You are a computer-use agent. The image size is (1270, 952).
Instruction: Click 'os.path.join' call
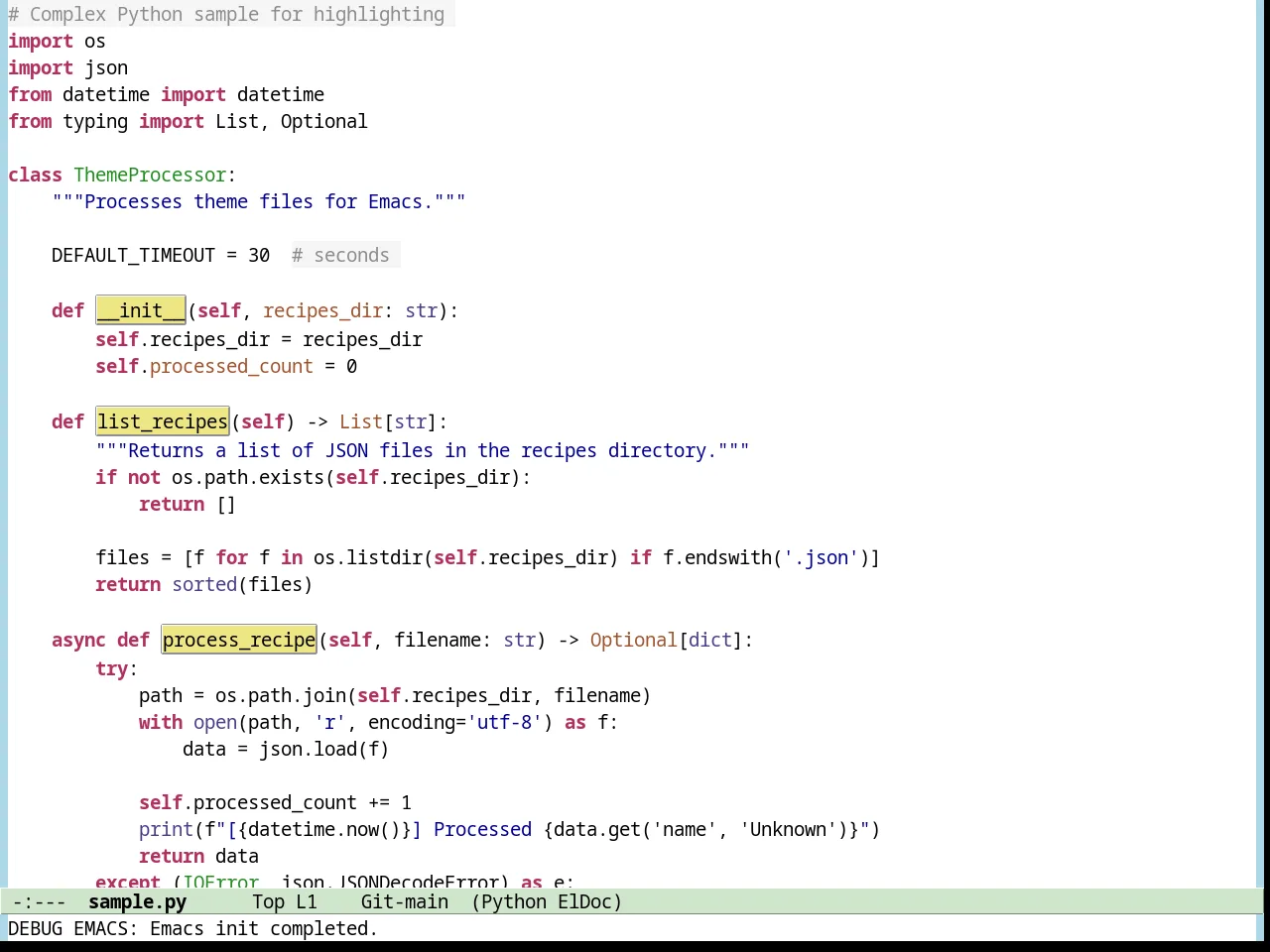click(x=281, y=695)
